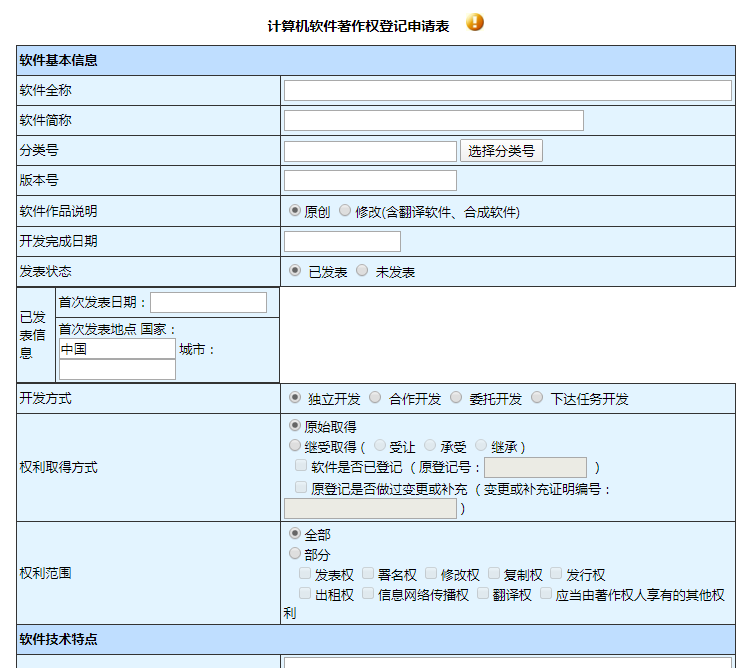Select the 未发表 publication status radio
This screenshot has height=668, width=753.
(362, 270)
